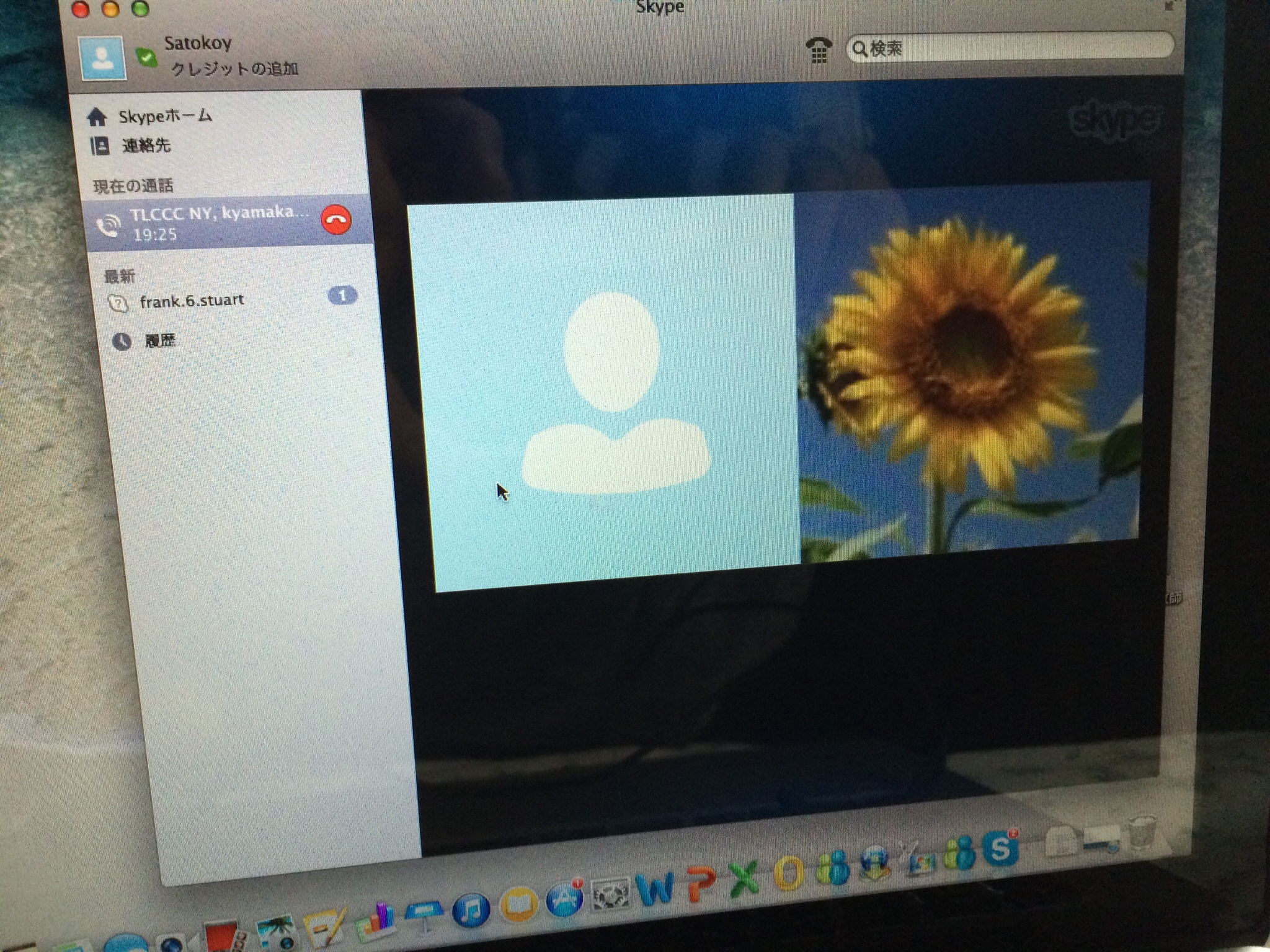Open the dial pad phone icon
This screenshot has width=1270, height=952.
[x=819, y=50]
